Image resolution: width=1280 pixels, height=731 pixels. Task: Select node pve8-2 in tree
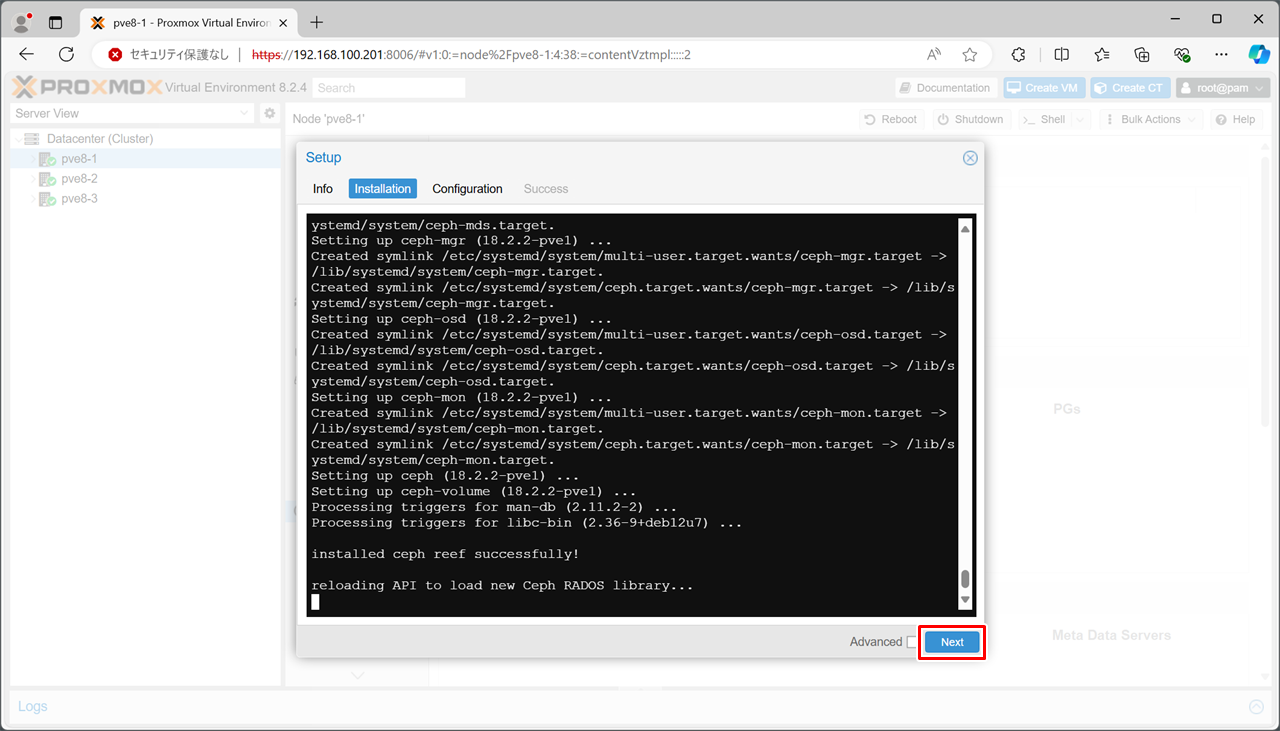click(79, 179)
